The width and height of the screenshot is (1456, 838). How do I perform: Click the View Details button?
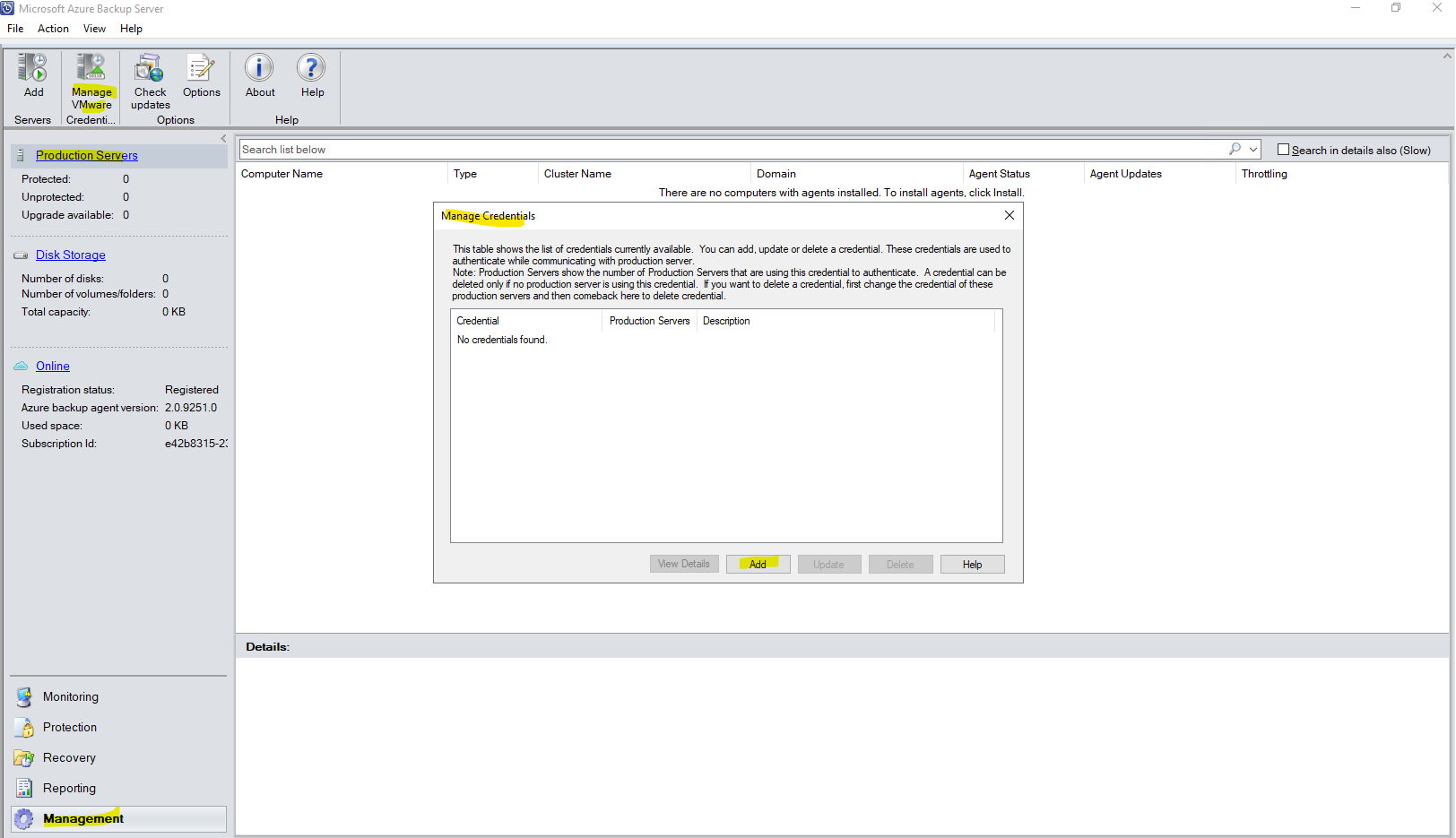point(684,564)
